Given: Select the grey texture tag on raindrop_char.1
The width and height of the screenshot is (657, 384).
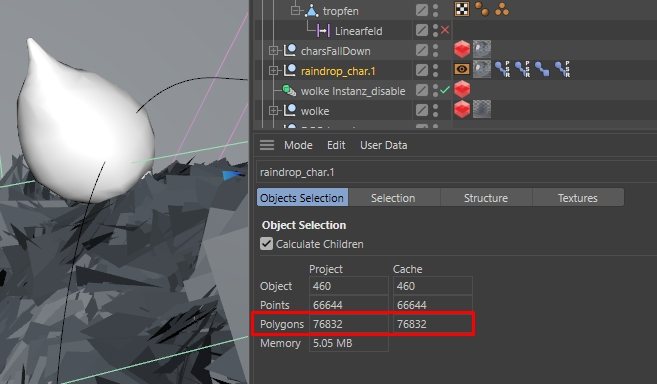Looking at the screenshot, I should click(482, 69).
